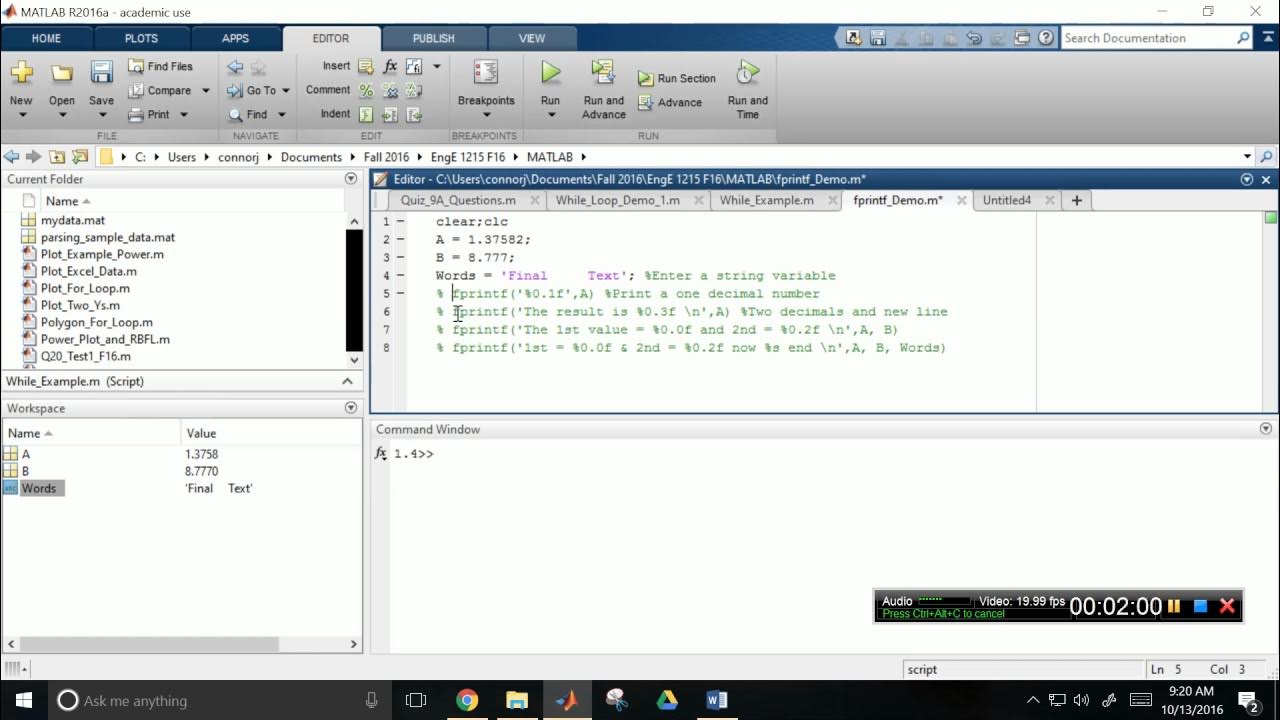Select mydata.mat in Current Folder
Screen dimensions: 1280x720
click(x=73, y=220)
